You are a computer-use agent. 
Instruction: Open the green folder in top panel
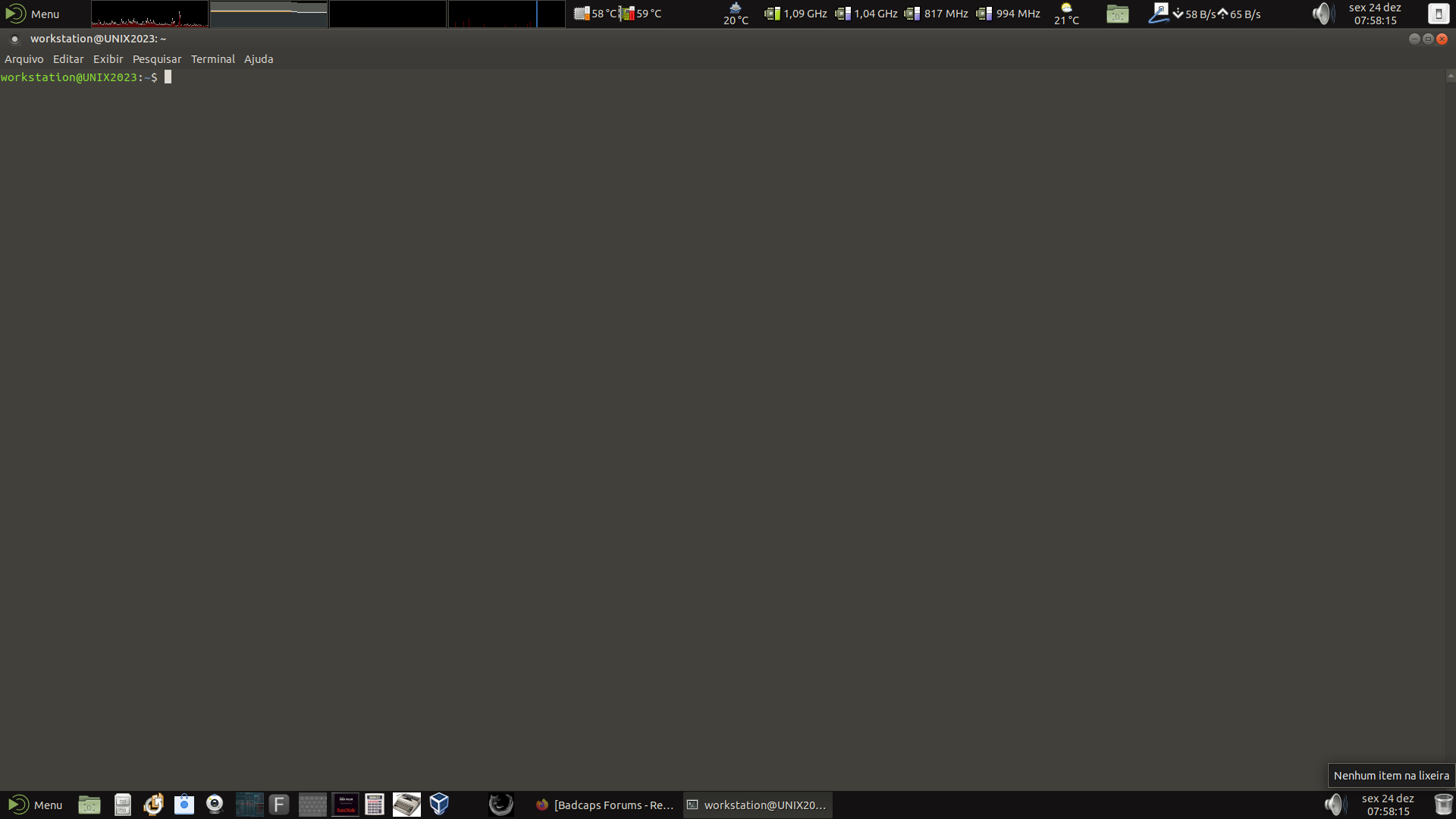[1117, 14]
